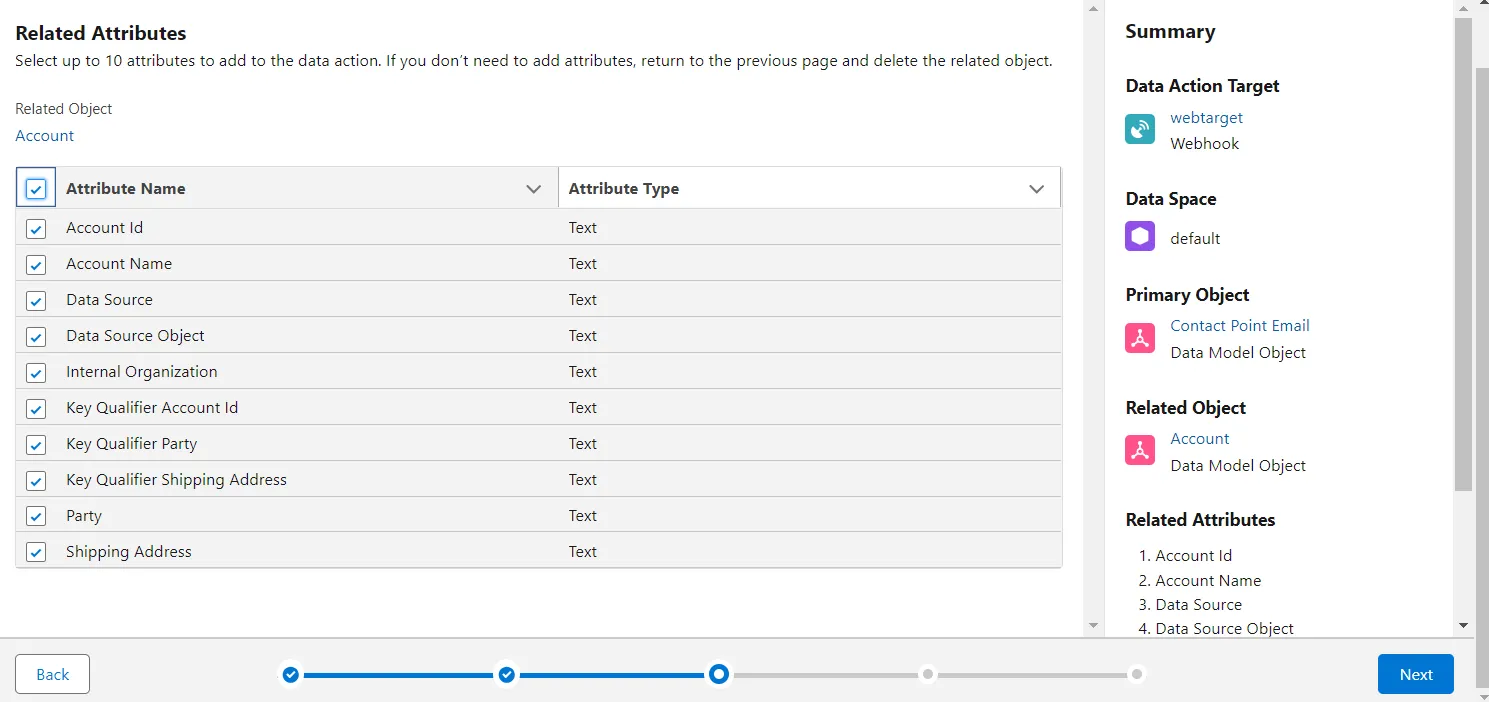Go to the second completed progress step
The height and width of the screenshot is (702, 1489).
pos(506,675)
